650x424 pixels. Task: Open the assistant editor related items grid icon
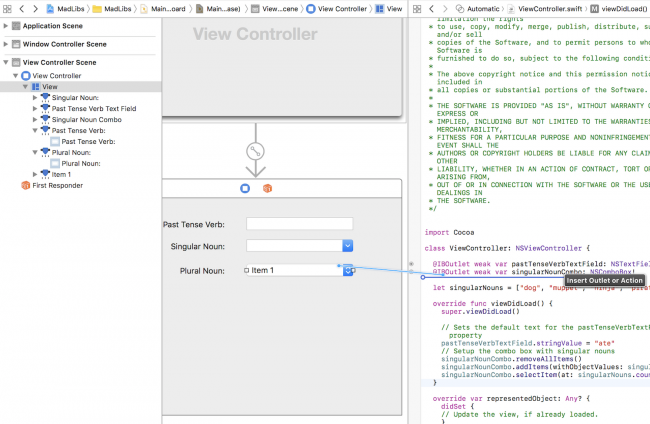(417, 8)
